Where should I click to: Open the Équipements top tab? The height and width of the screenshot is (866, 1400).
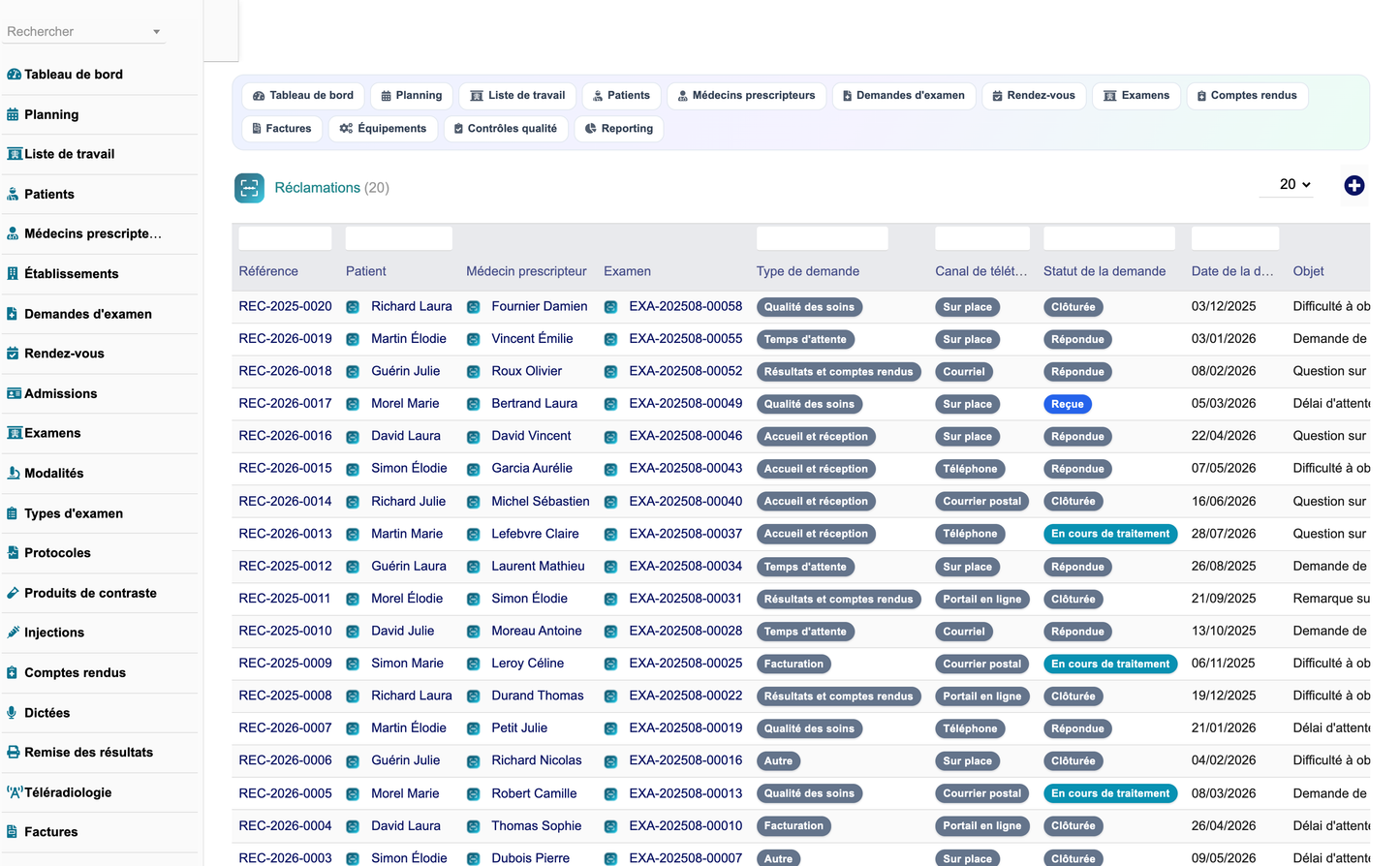pyautogui.click(x=383, y=129)
